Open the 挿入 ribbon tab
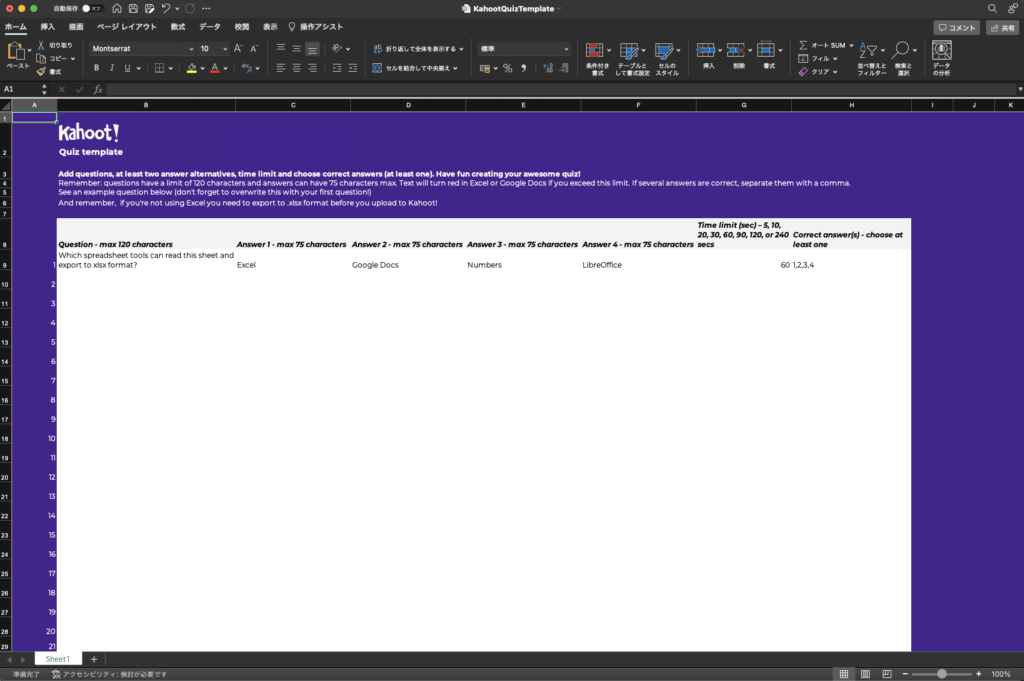The height and width of the screenshot is (681, 1024). (x=48, y=27)
